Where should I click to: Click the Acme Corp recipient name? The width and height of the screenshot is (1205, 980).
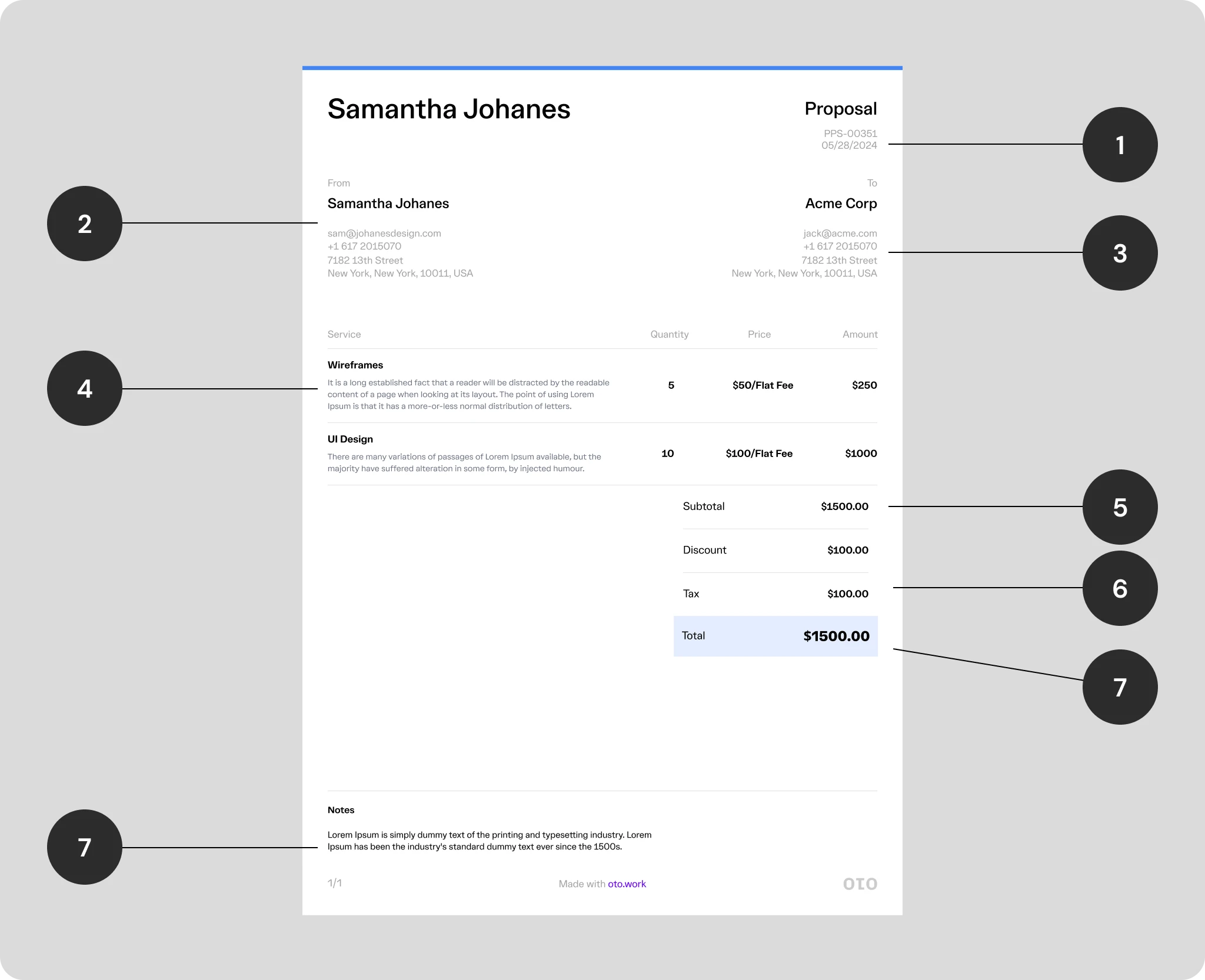pyautogui.click(x=840, y=203)
